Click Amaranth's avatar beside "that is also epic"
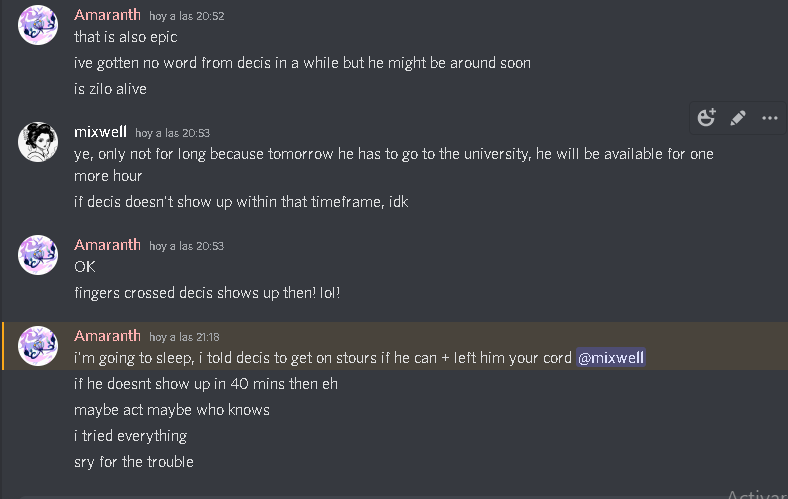 (38, 25)
